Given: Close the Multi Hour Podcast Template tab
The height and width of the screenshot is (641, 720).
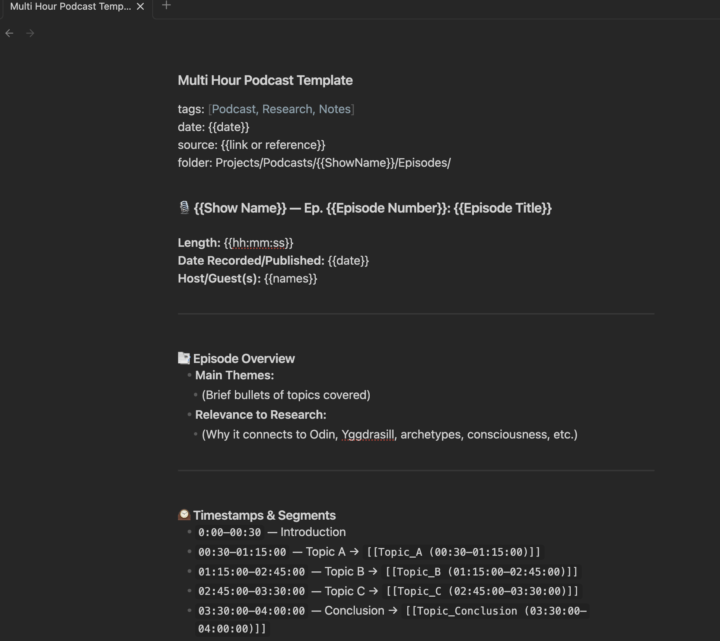Looking at the screenshot, I should pyautogui.click(x=140, y=6).
